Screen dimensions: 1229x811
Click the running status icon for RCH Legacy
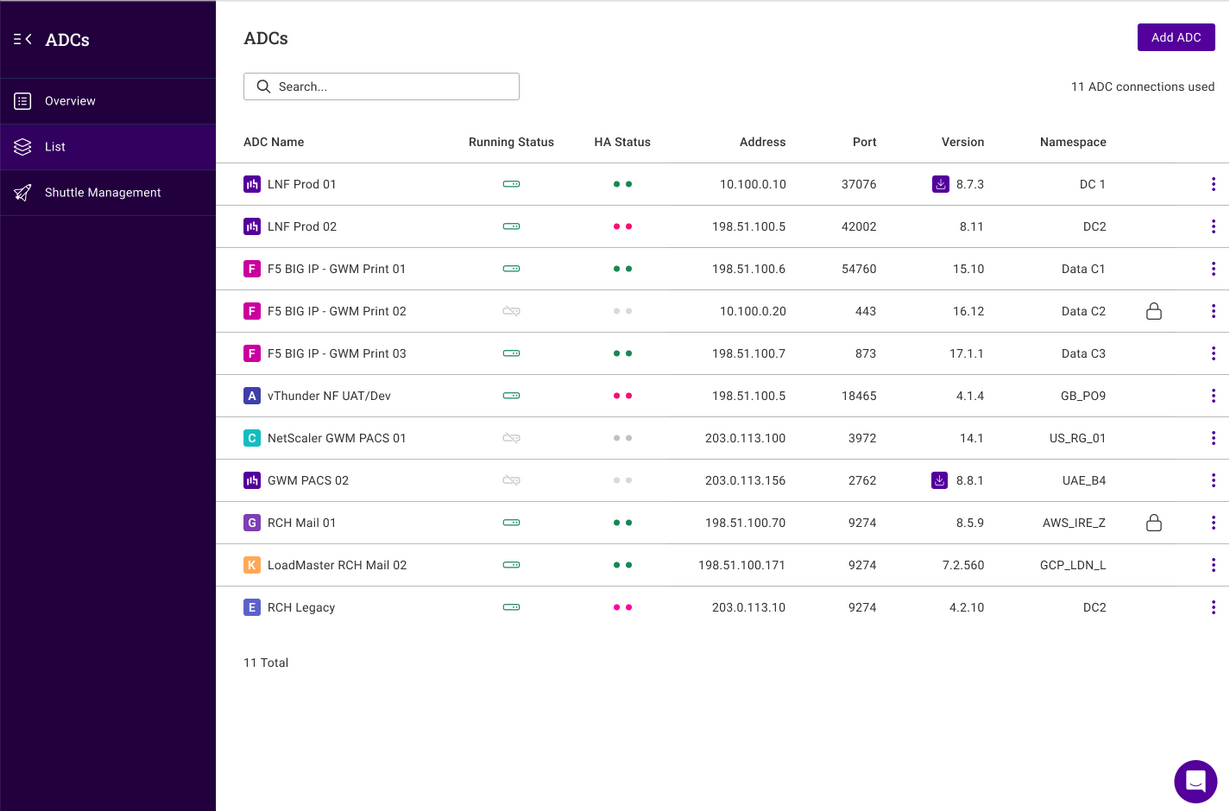coord(511,608)
